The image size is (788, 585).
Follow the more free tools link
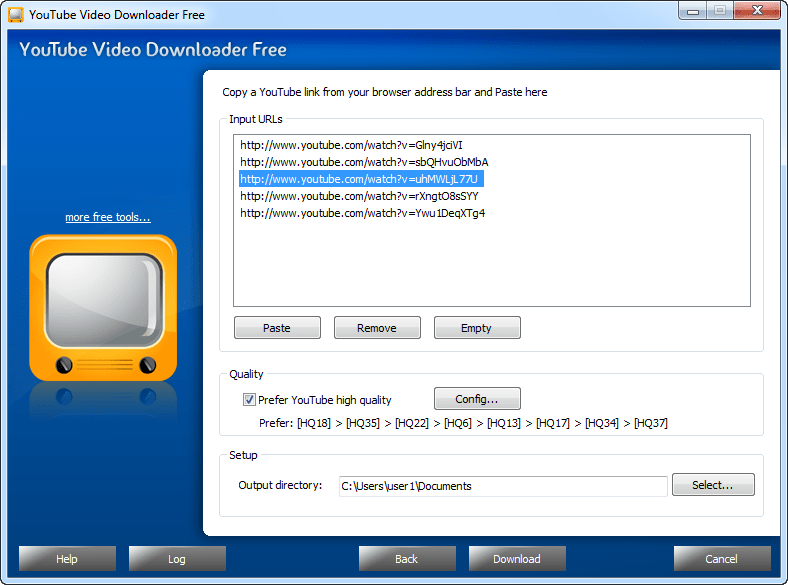[x=108, y=217]
